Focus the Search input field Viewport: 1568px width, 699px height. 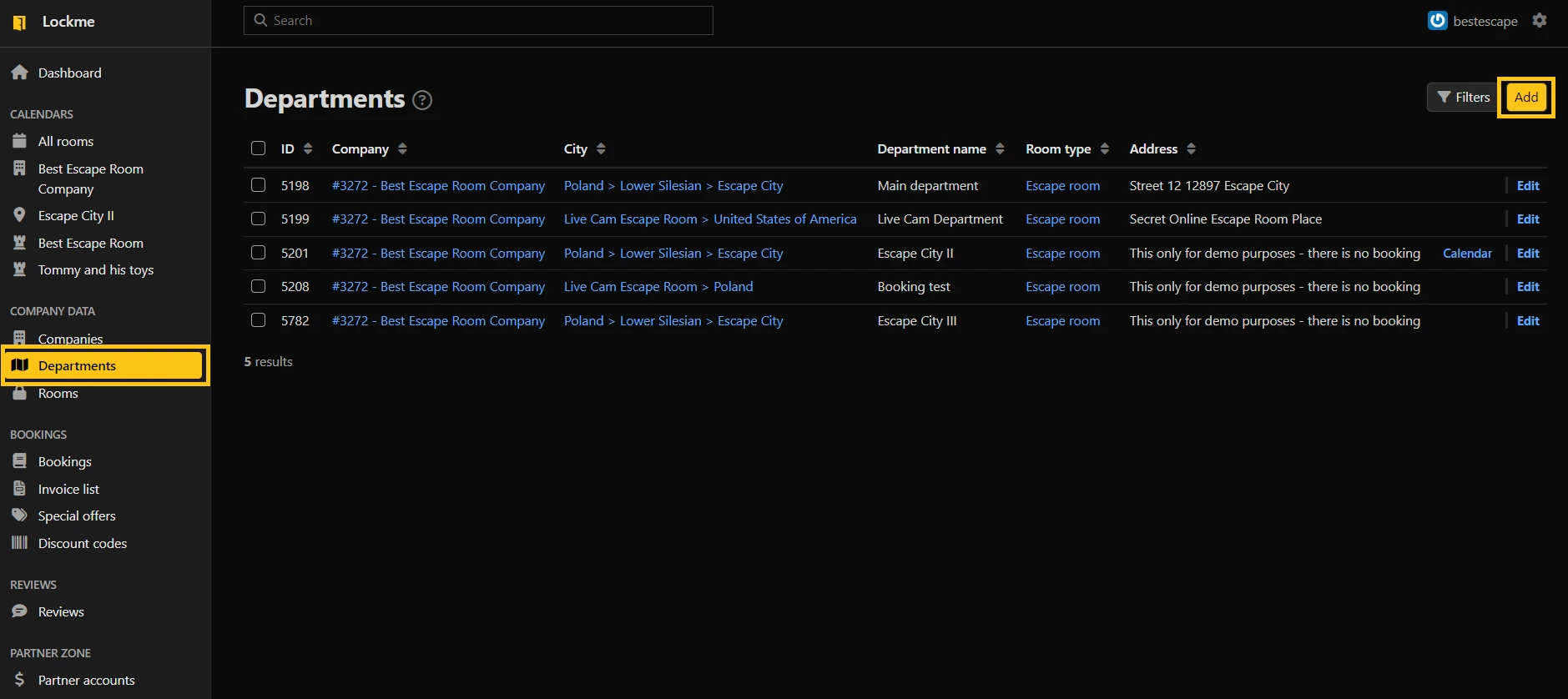click(x=478, y=21)
